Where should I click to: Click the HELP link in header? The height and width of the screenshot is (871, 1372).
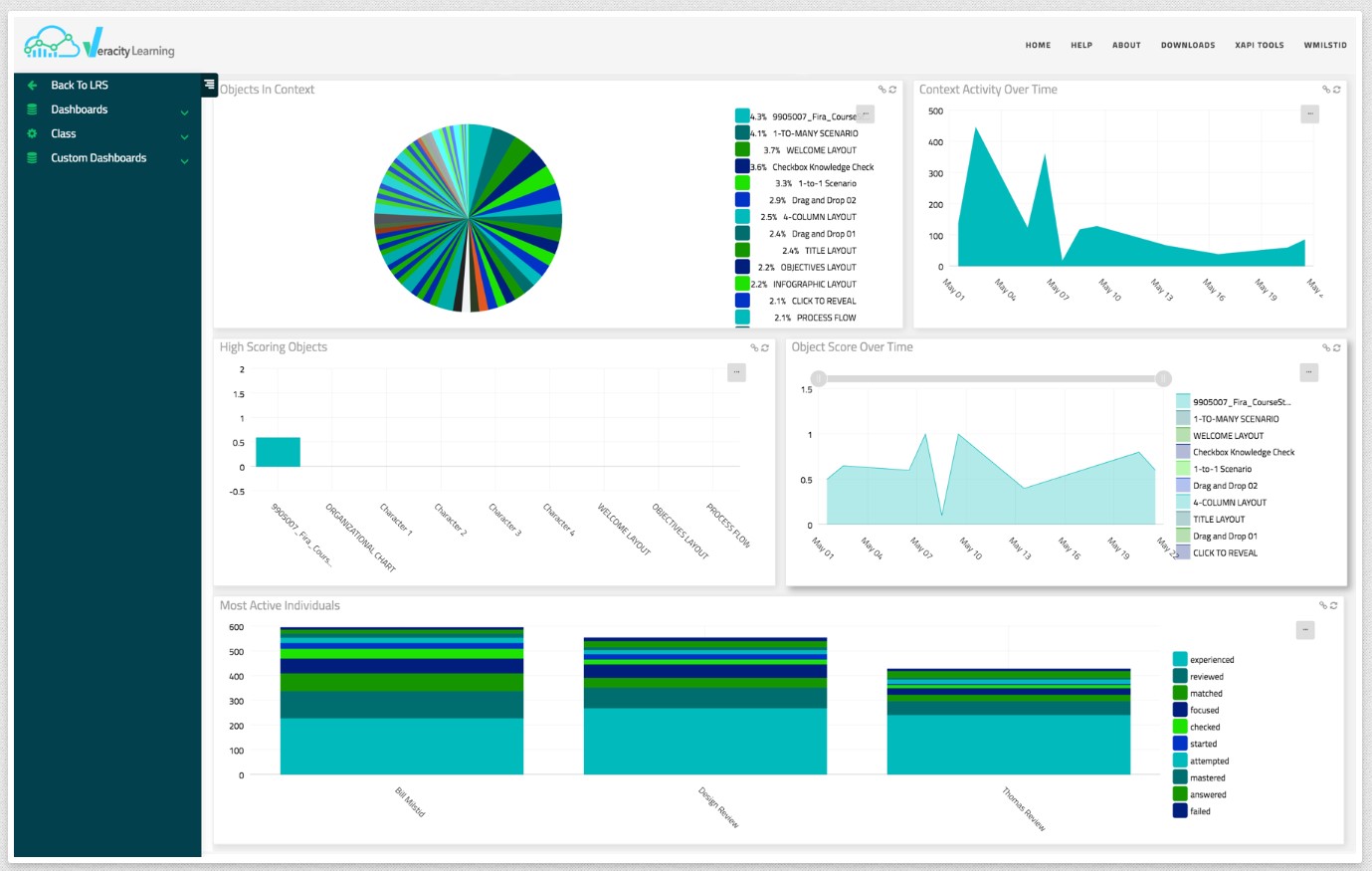(x=1080, y=45)
